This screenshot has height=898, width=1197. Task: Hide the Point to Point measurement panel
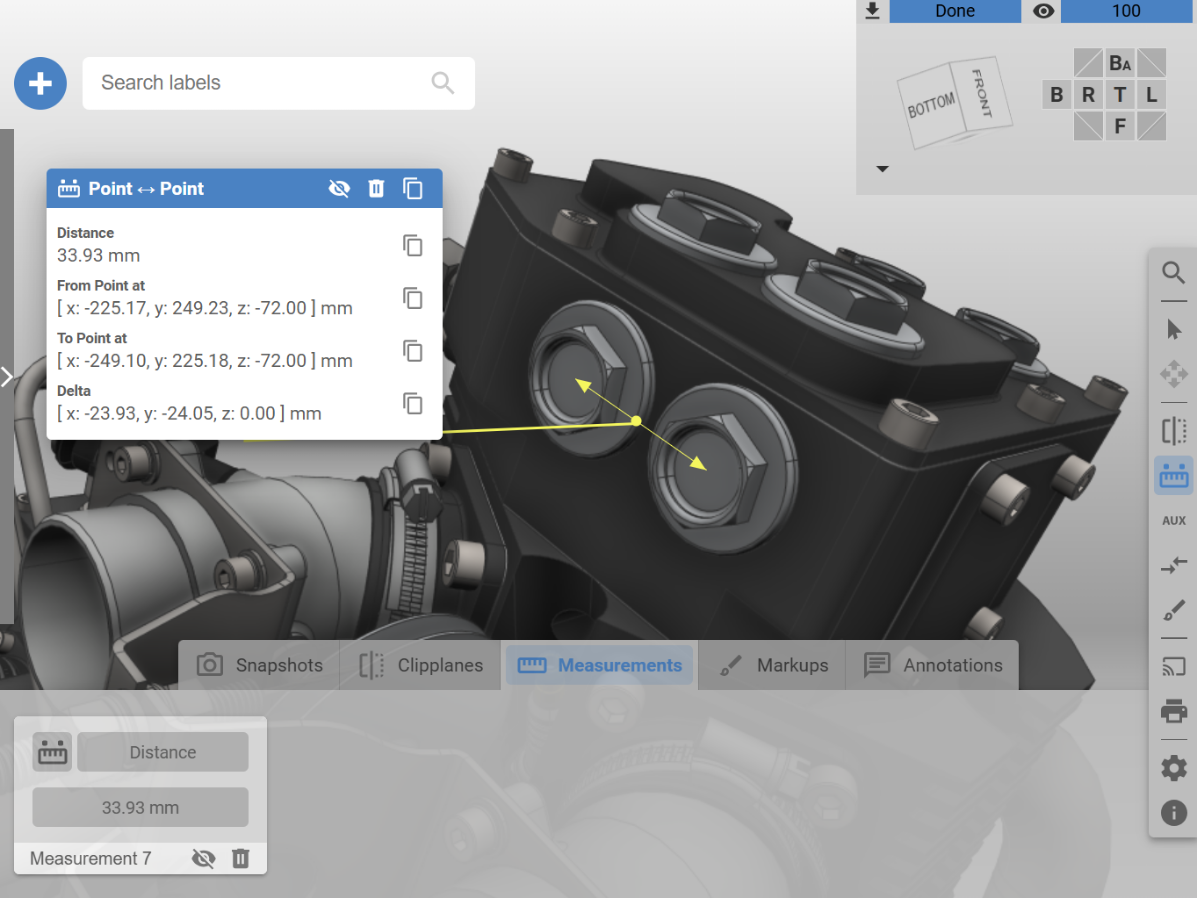coord(339,189)
